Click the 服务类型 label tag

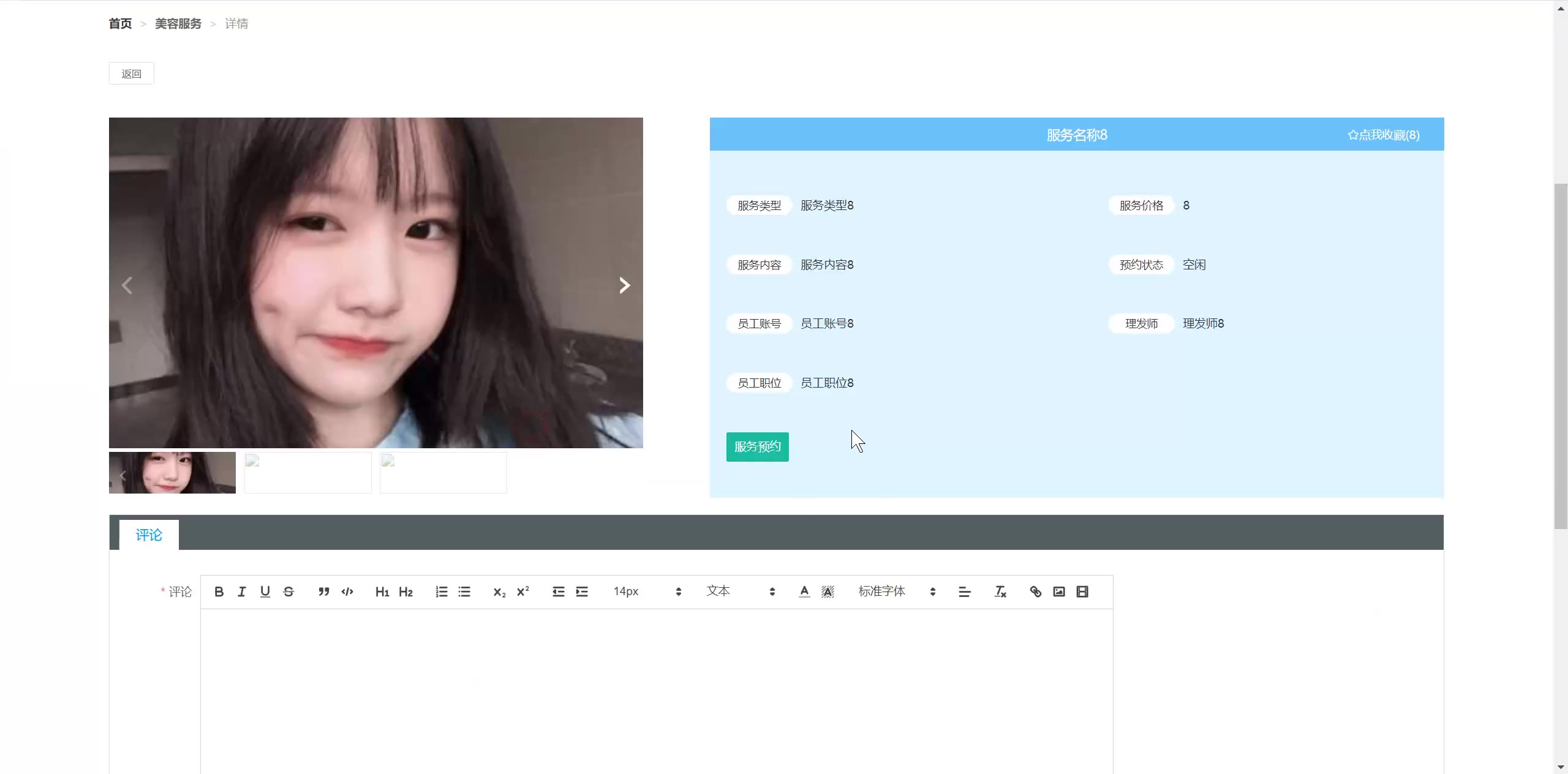coord(759,206)
